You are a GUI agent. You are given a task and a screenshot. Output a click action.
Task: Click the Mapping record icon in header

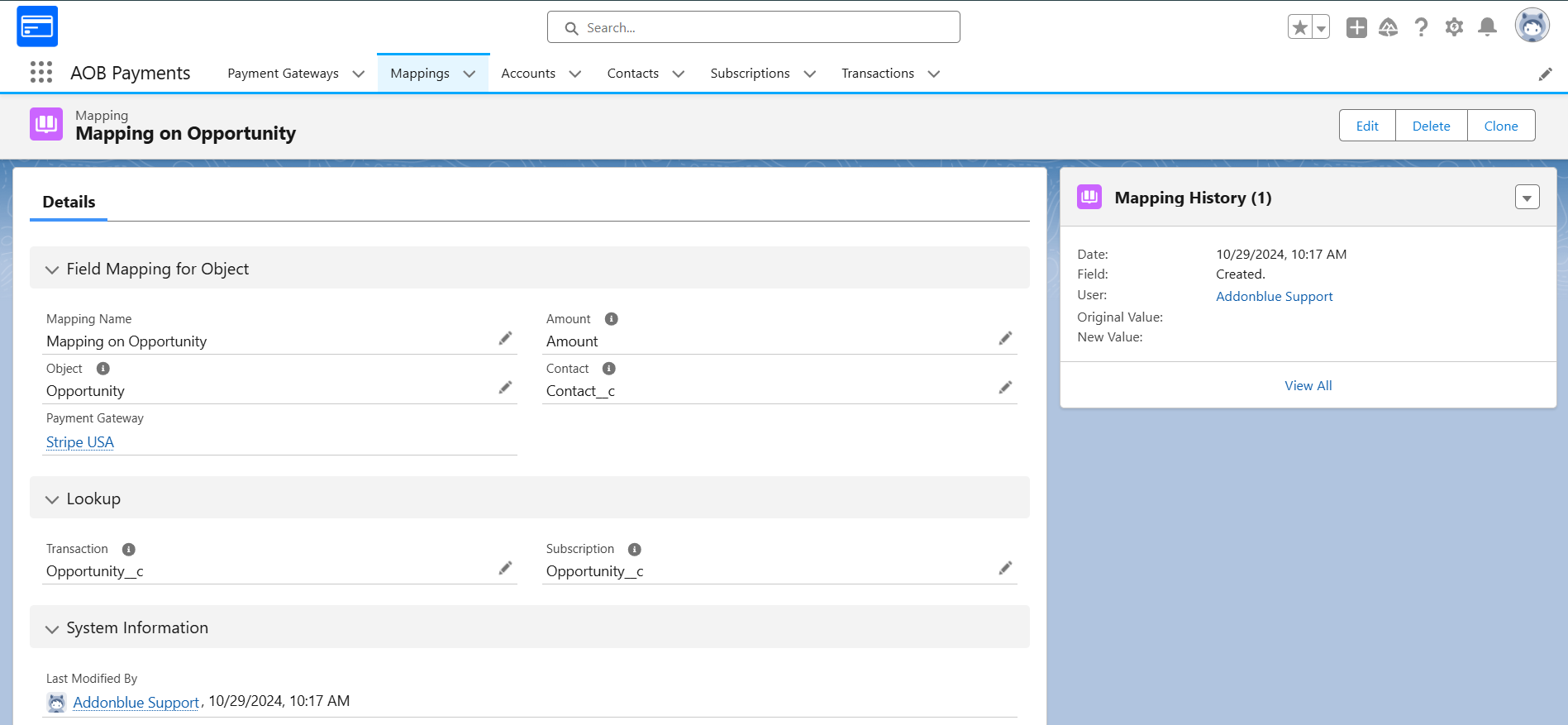pyautogui.click(x=46, y=124)
